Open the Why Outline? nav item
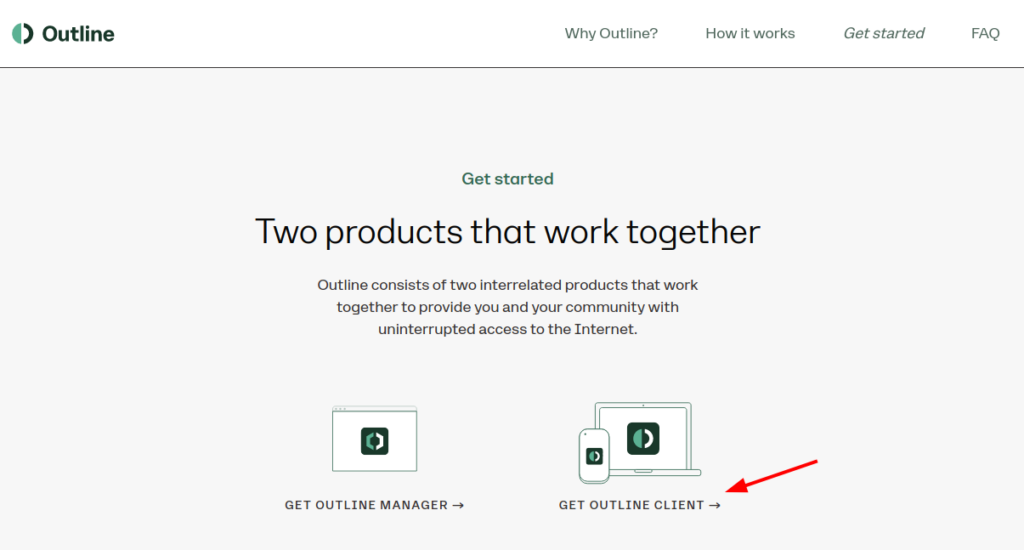 [x=611, y=33]
